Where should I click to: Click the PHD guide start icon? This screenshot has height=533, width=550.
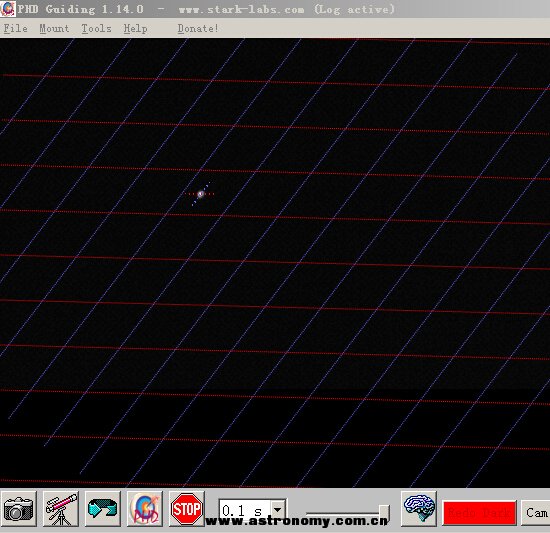(145, 509)
